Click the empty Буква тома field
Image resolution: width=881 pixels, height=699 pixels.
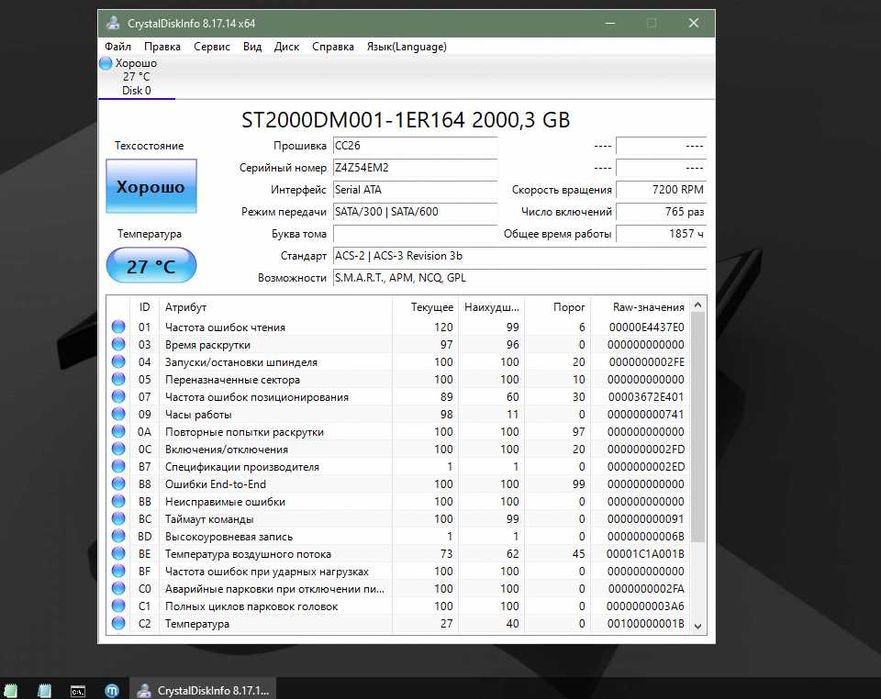[415, 234]
